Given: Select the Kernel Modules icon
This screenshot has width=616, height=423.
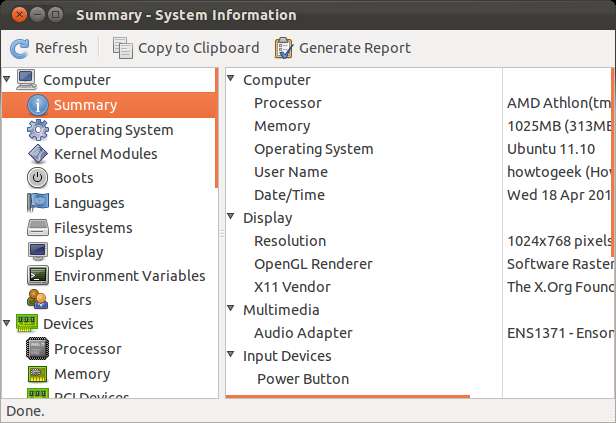Looking at the screenshot, I should pyautogui.click(x=38, y=154).
